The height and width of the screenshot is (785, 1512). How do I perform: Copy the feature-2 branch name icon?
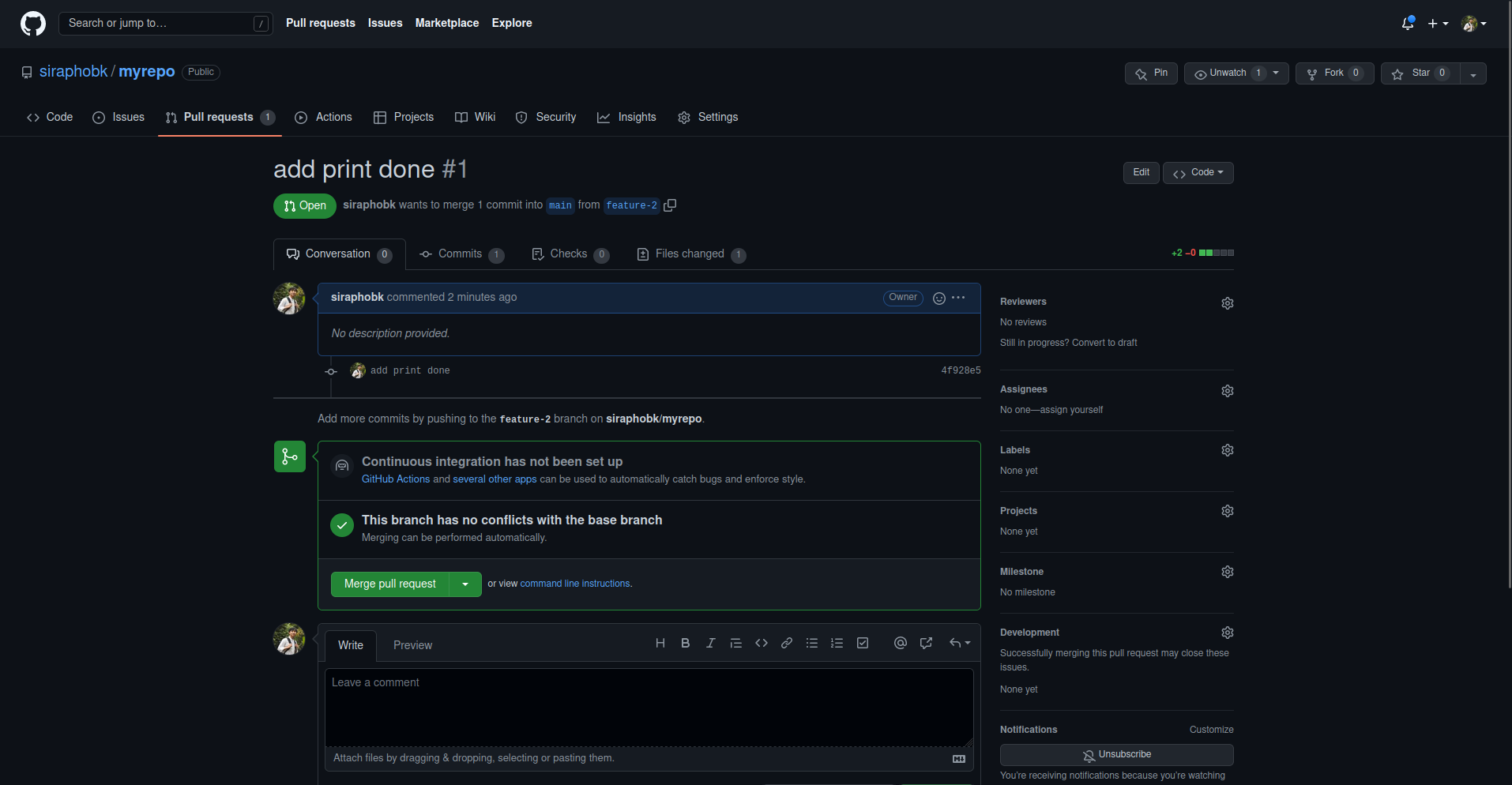pos(670,205)
